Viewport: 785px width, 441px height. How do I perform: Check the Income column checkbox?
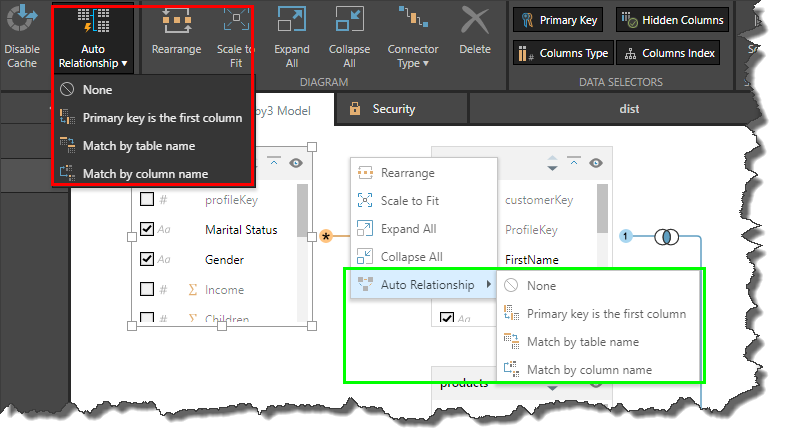pyautogui.click(x=148, y=289)
